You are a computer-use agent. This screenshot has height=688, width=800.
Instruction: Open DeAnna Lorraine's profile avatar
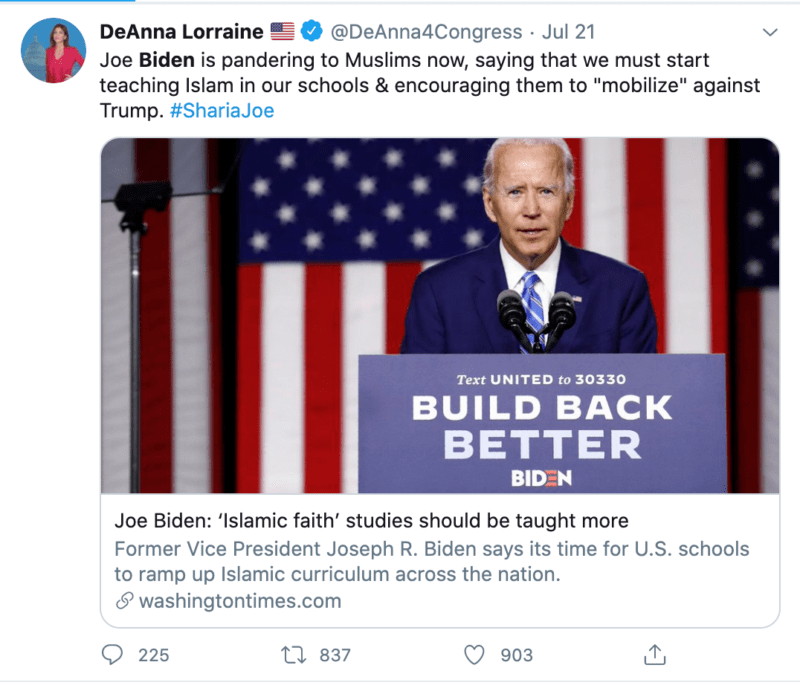53,50
